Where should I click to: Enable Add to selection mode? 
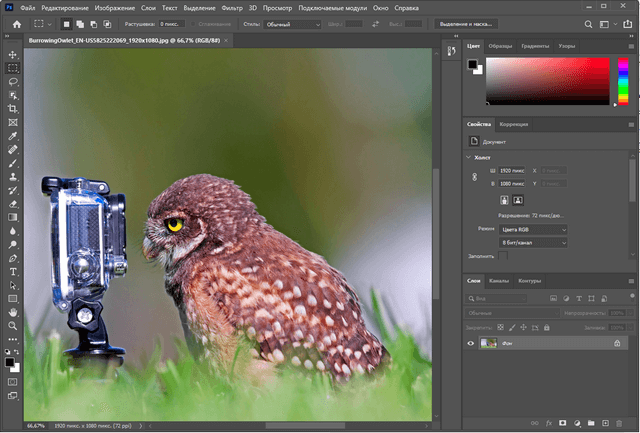(x=80, y=24)
